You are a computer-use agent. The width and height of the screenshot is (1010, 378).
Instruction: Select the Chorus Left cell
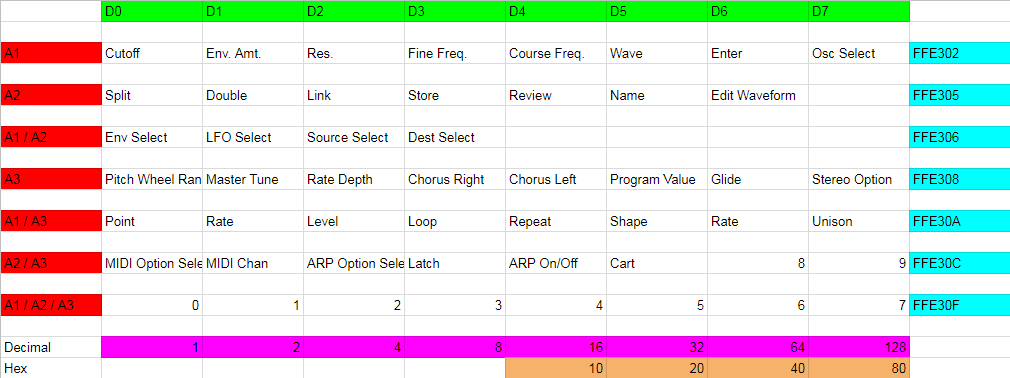click(x=556, y=180)
